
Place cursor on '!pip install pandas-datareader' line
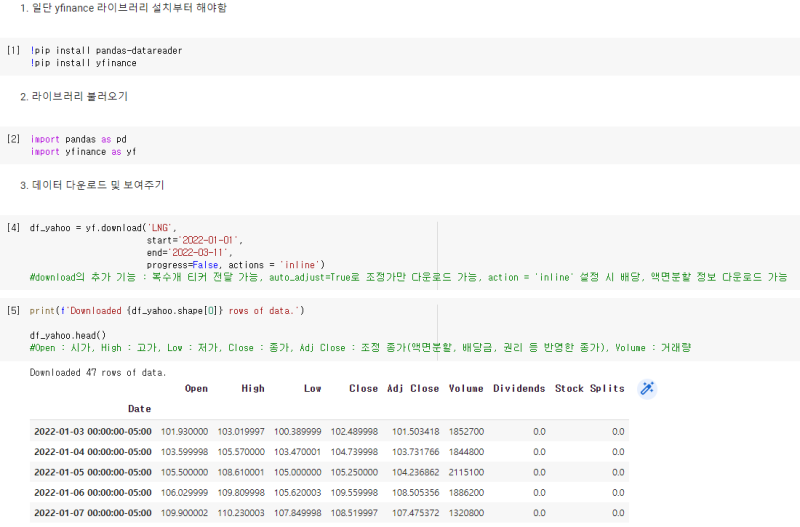pyautogui.click(x=106, y=51)
